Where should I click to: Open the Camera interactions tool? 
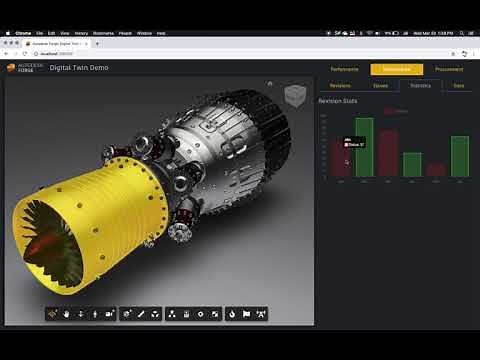(x=109, y=314)
